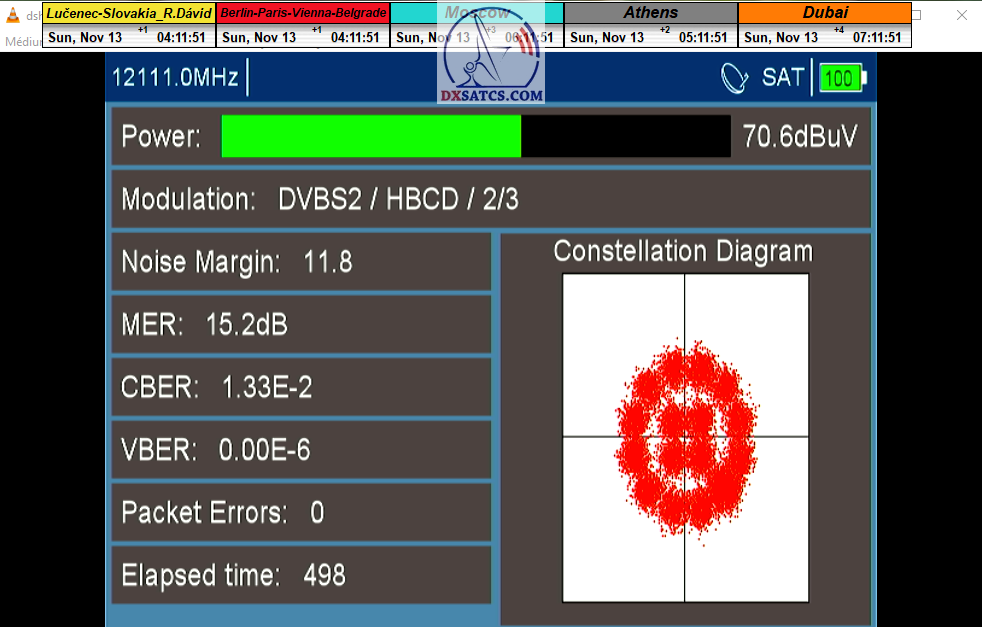The image size is (982, 627).
Task: Click the 70.6dBuV power reading
Action: click(x=800, y=137)
